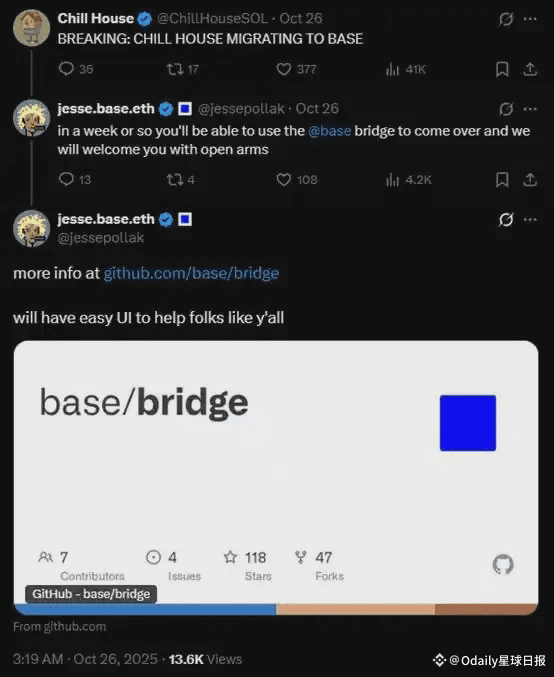Open the base/bridge GitHub preview card

pyautogui.click(x=276, y=478)
